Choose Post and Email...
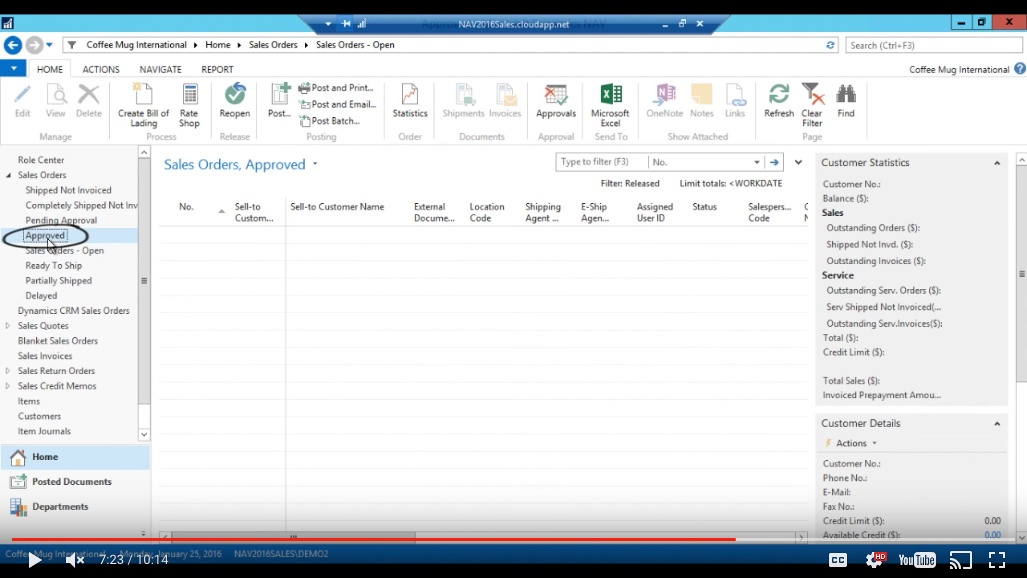This screenshot has height=578, width=1027. tap(337, 104)
